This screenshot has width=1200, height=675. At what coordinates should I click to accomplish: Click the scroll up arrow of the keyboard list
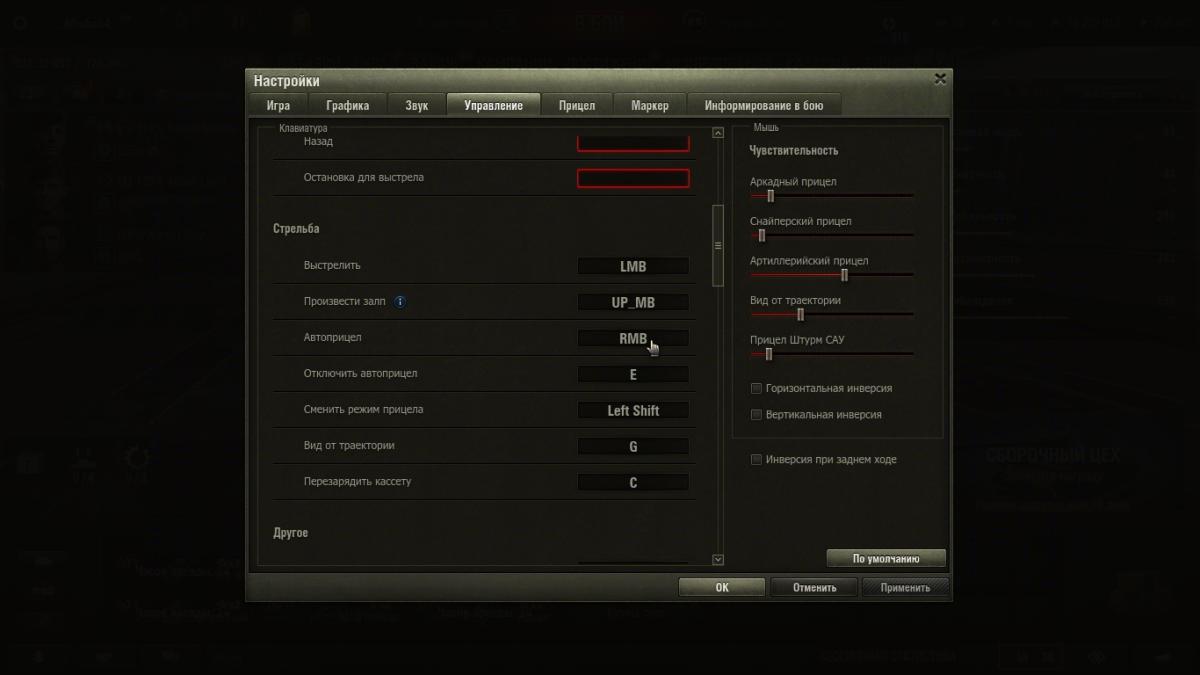point(717,133)
